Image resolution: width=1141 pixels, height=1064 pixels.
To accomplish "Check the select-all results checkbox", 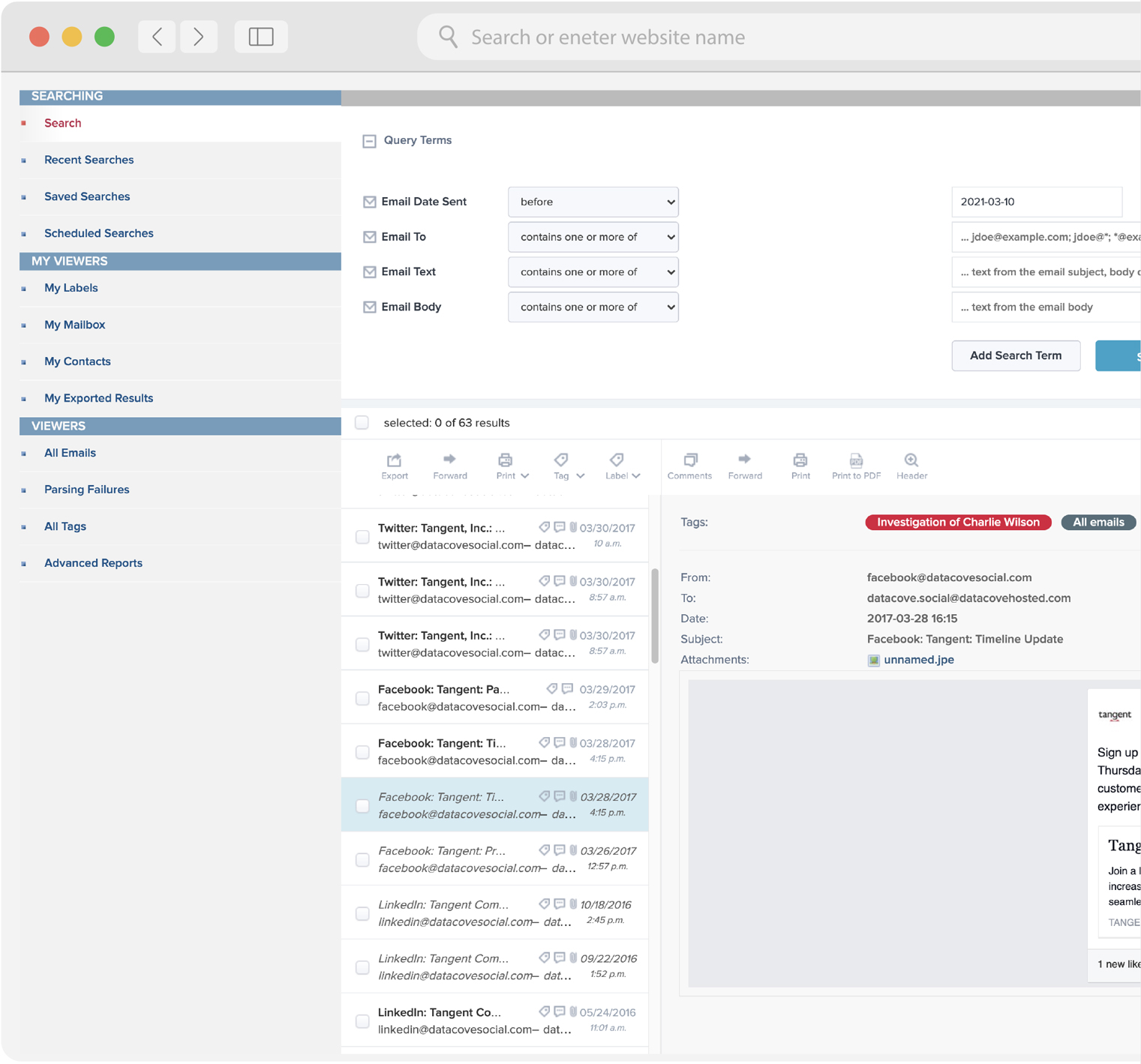I will (362, 423).
